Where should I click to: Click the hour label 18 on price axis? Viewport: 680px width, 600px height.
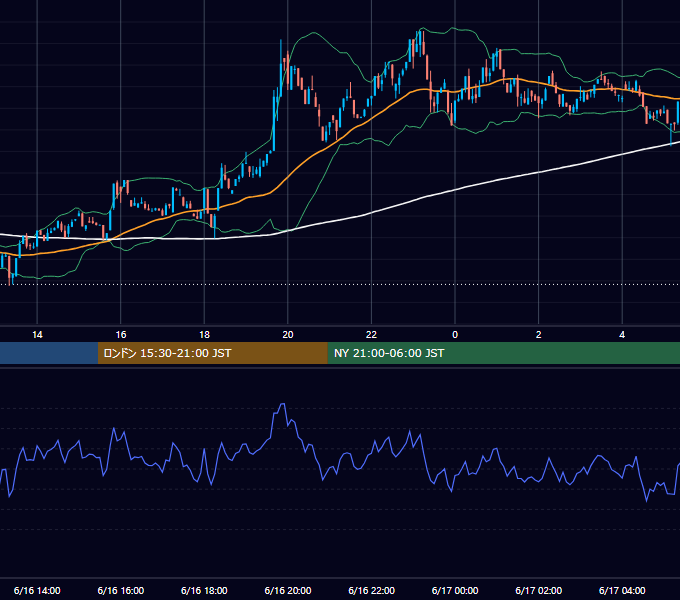(204, 335)
